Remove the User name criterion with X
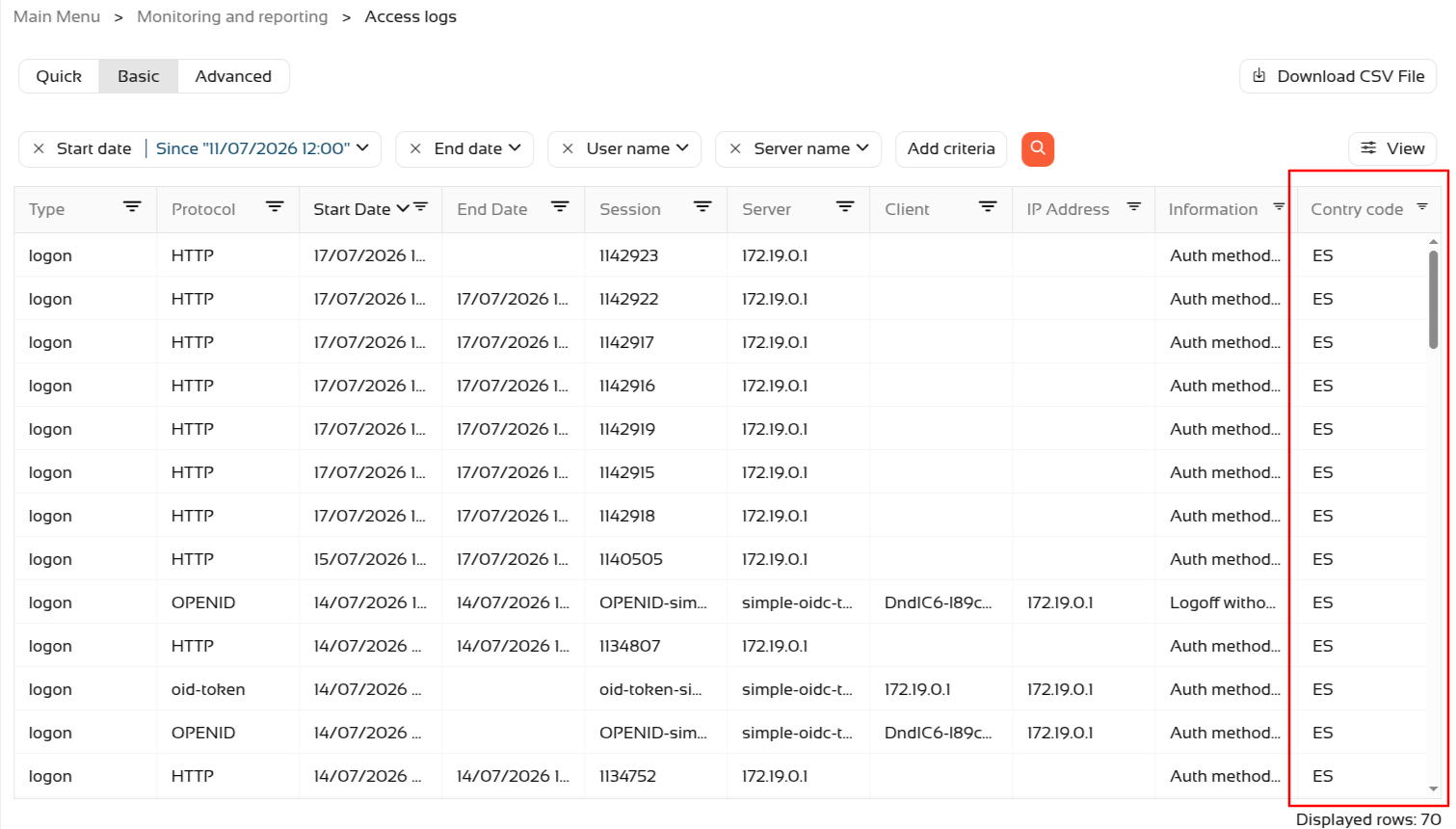This screenshot has height=829, width=1456. 568,148
